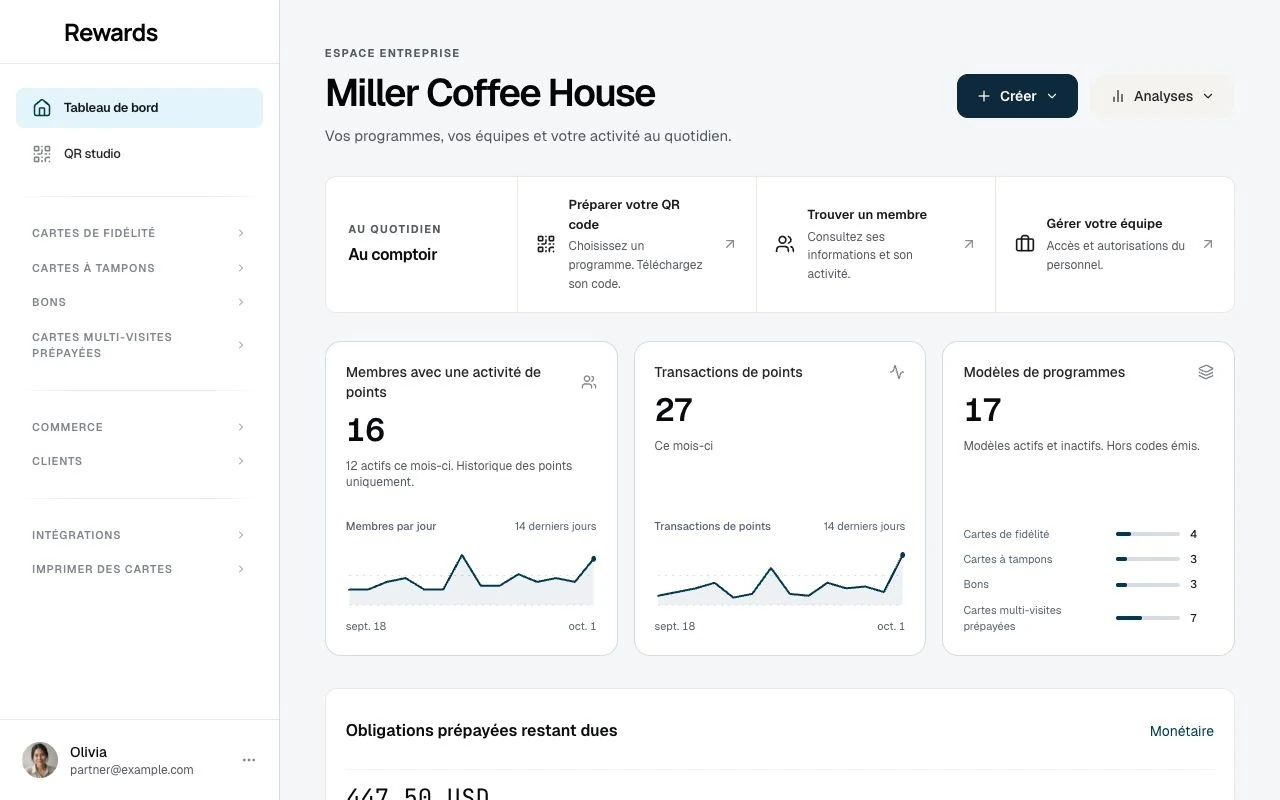Expand the Clients sidebar section
Screen dimensions: 1280x800
point(139,461)
